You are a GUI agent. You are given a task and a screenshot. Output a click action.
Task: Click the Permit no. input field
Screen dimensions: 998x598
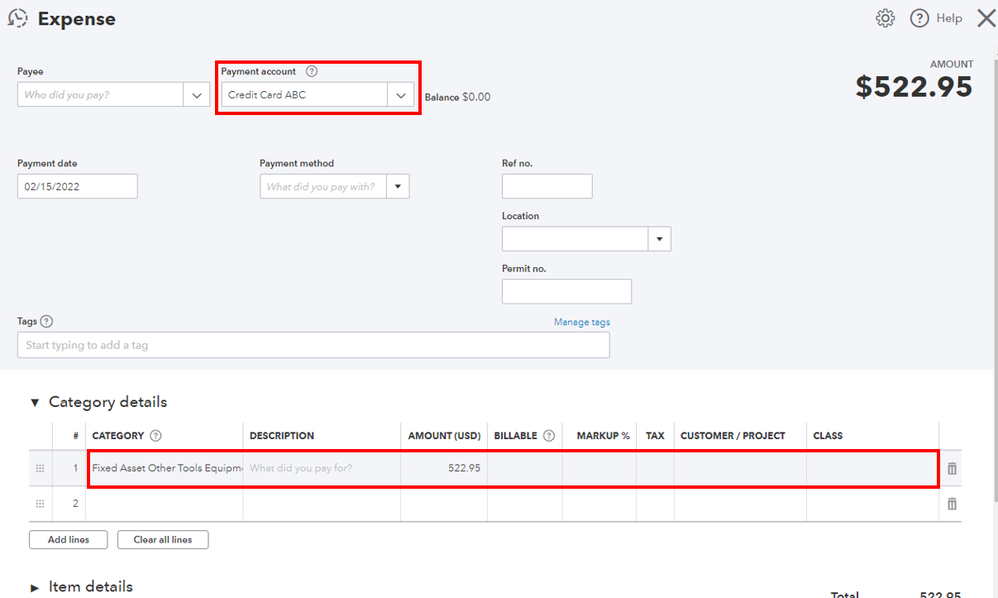pos(566,291)
